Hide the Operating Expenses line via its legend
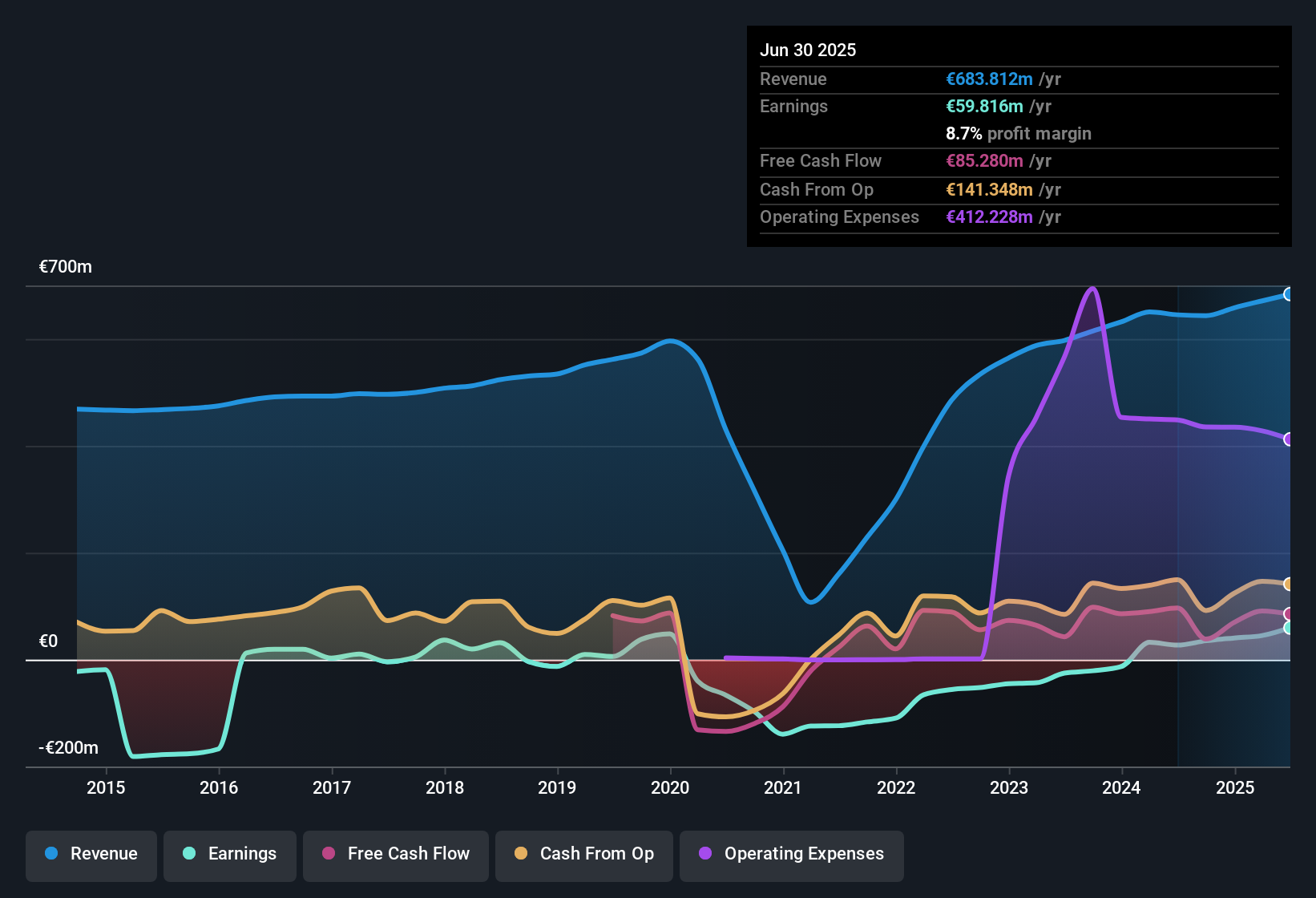The image size is (1316, 898). [792, 854]
